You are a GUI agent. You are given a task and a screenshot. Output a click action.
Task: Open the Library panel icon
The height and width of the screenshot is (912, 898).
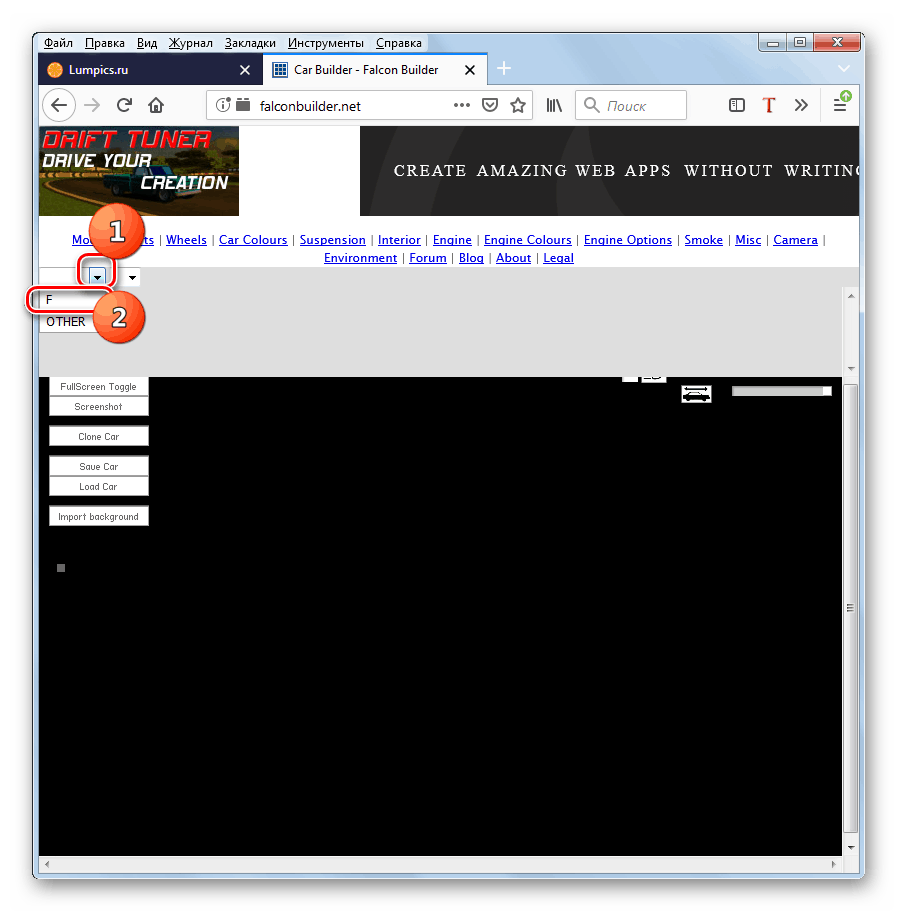(553, 105)
